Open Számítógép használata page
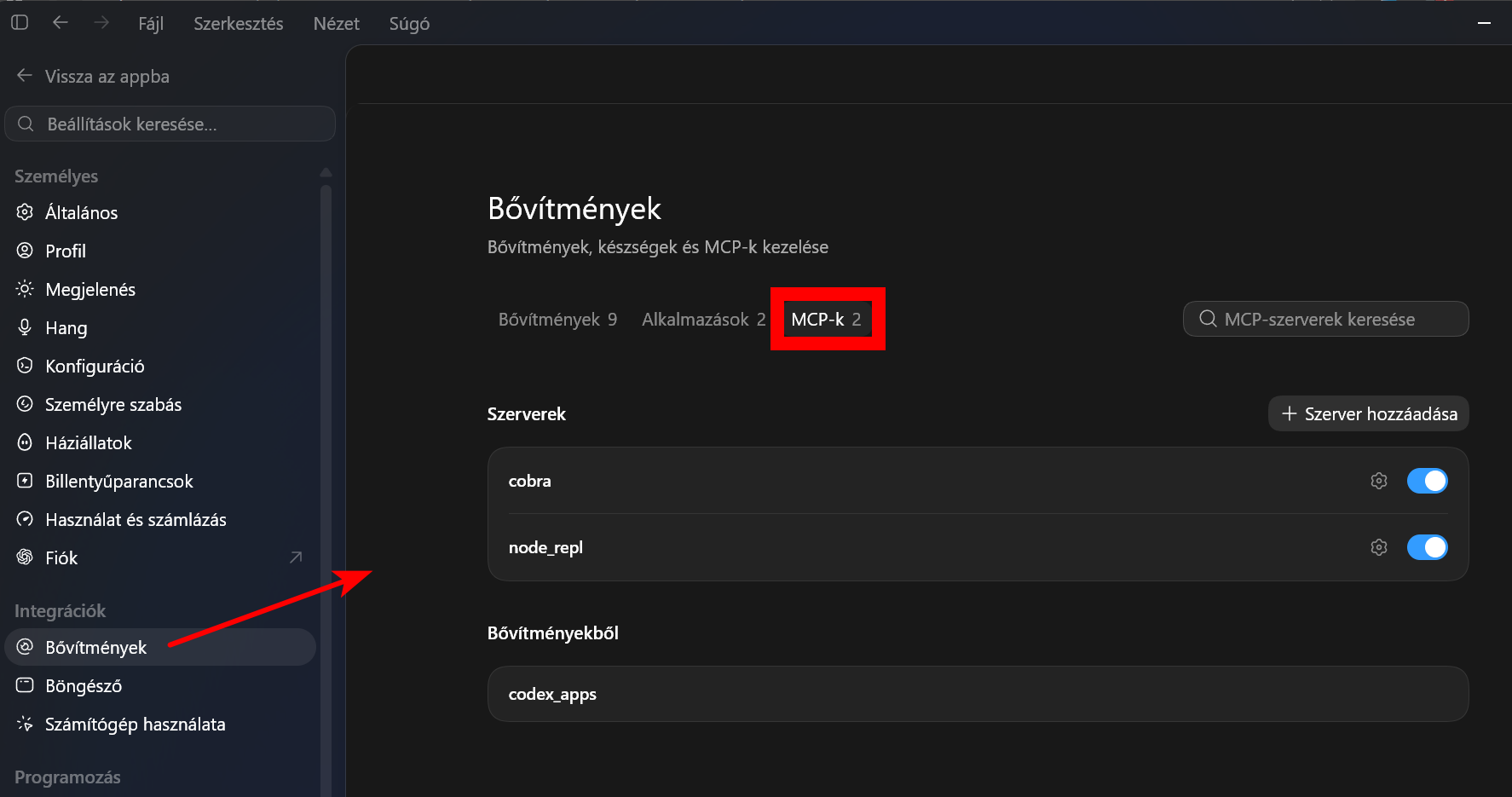The height and width of the screenshot is (797, 1512). (160, 724)
